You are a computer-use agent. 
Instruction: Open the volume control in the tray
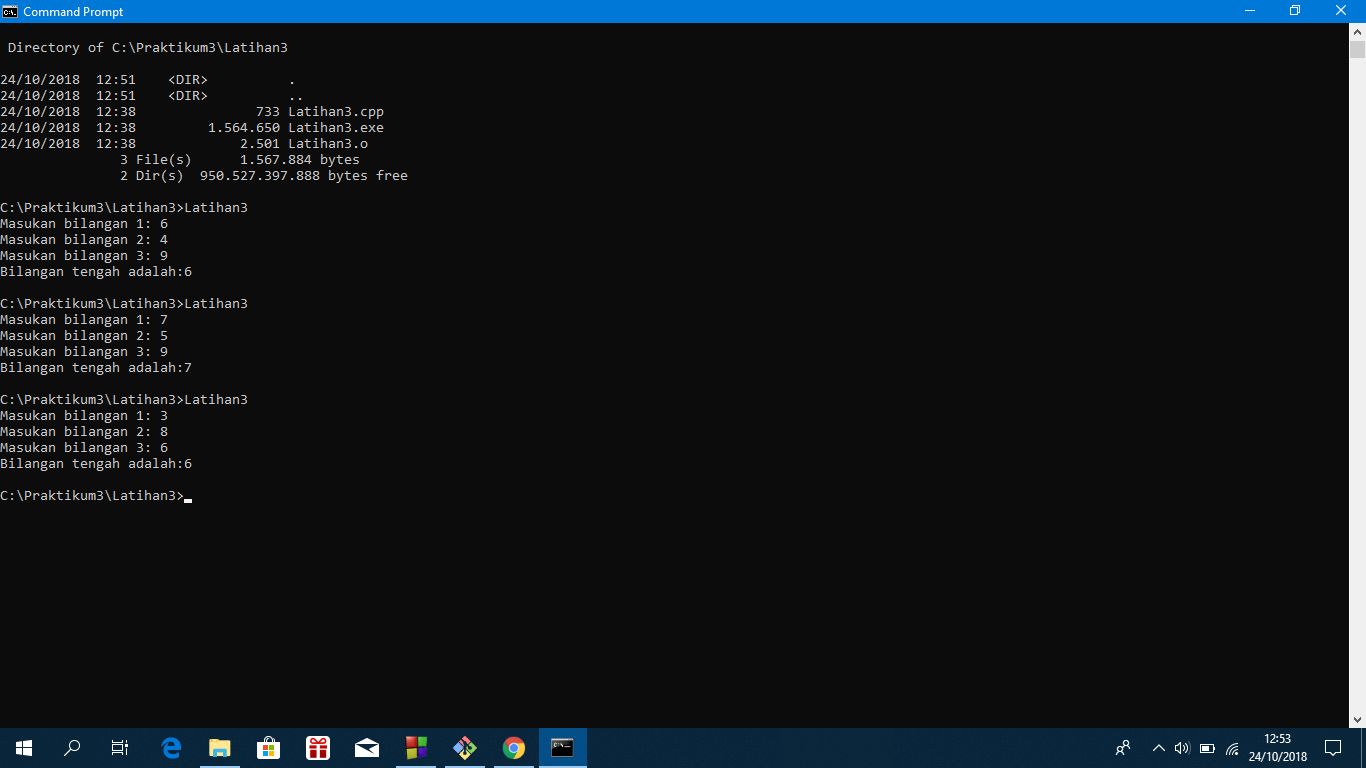click(x=1182, y=748)
